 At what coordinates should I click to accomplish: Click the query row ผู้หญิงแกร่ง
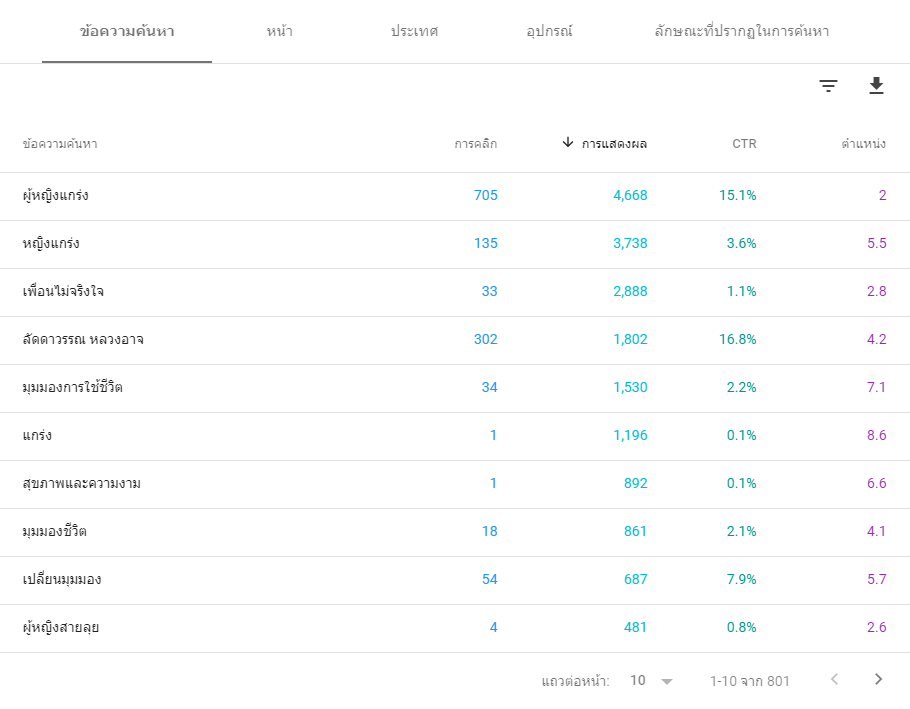(x=455, y=196)
